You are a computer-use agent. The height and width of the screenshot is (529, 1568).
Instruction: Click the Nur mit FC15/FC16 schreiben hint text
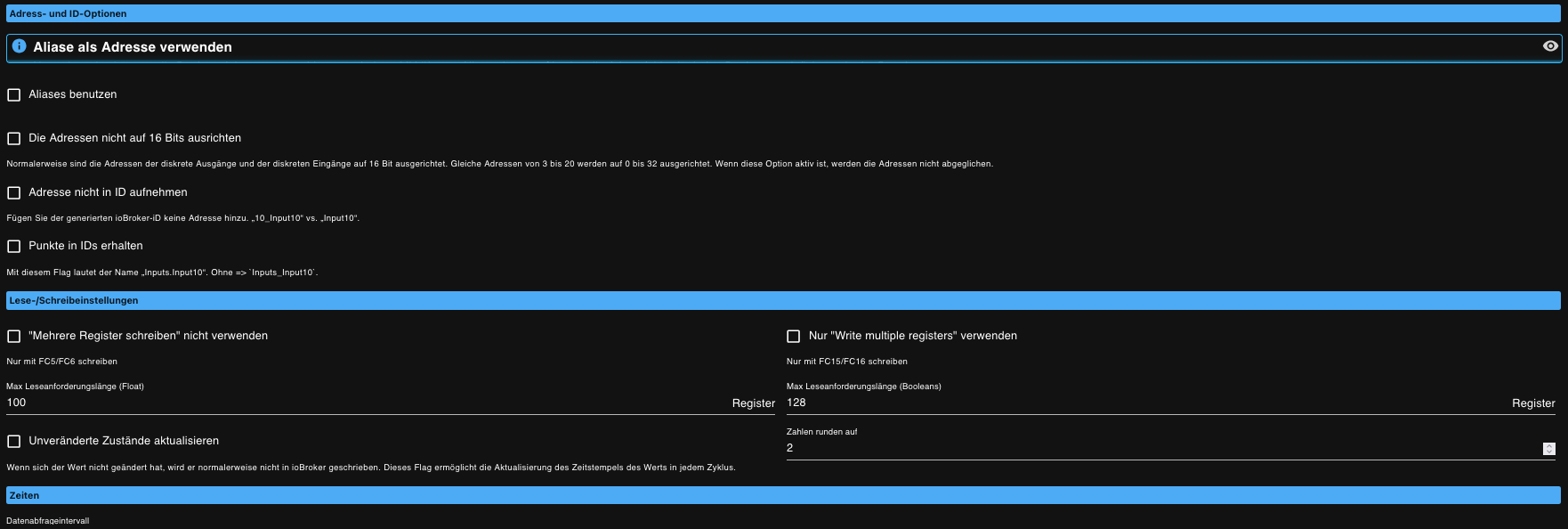pos(846,362)
